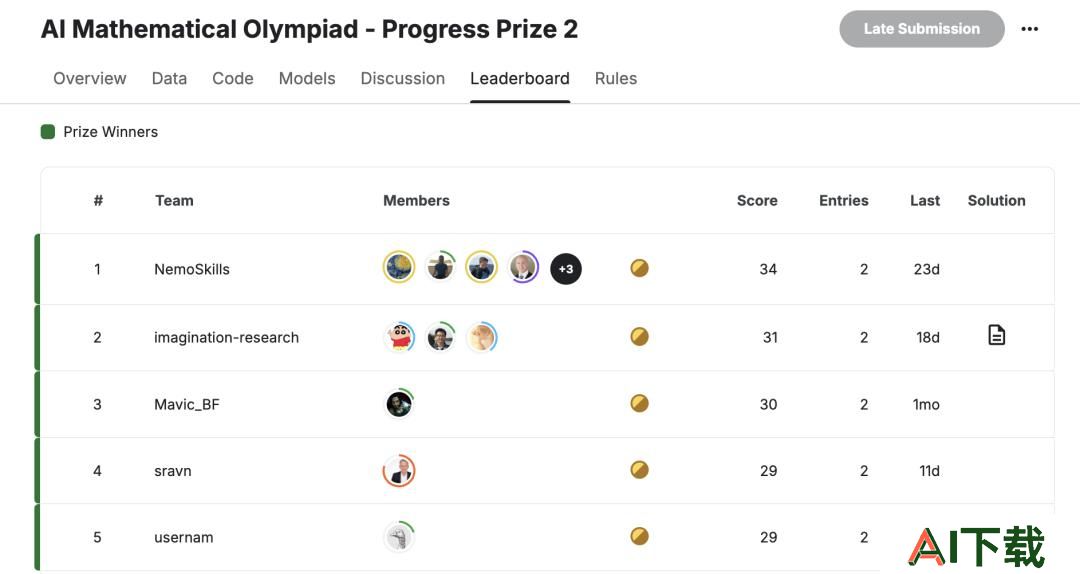
Task: Open imagination-research solution document icon
Action: 996,335
